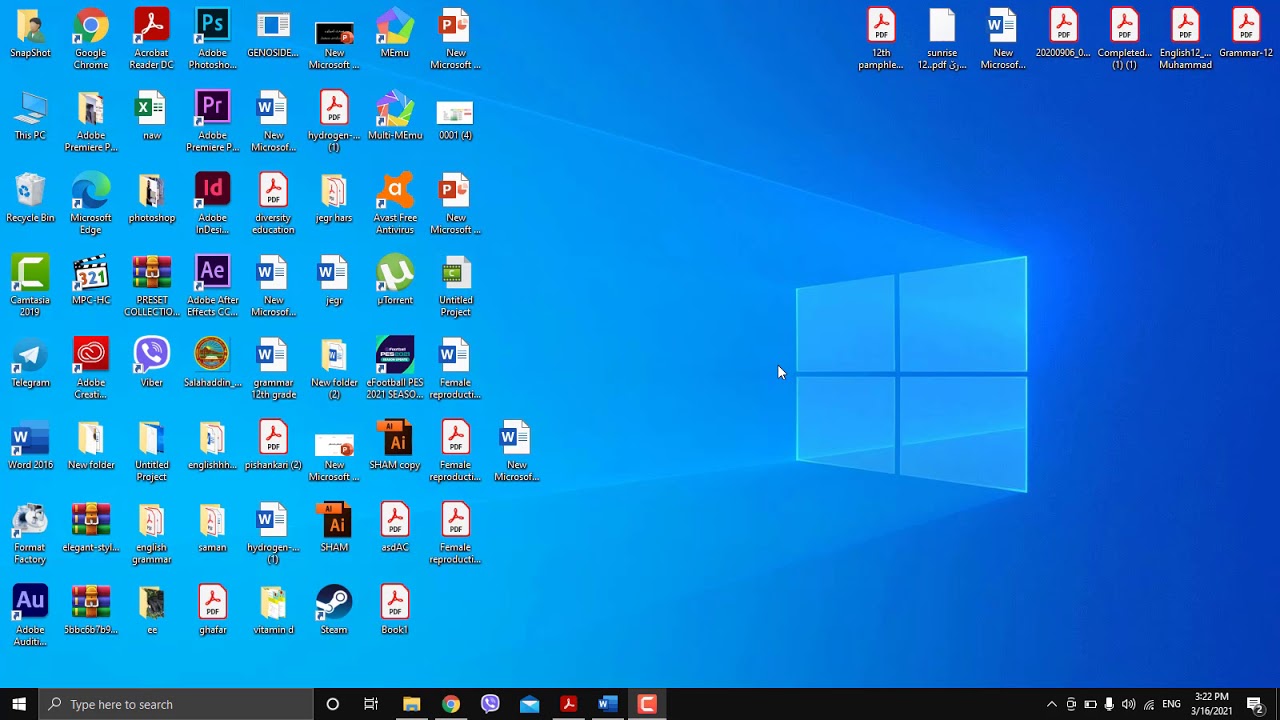Select the PRESET COLLECTIO... archive icon
Screen dimensions: 1280x720
(152, 286)
